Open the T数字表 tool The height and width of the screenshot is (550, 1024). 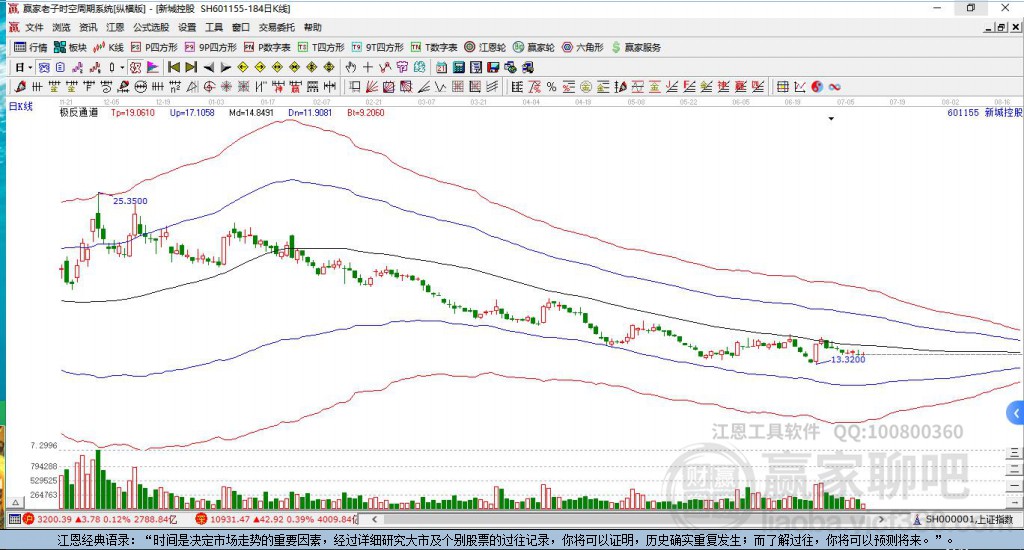pyautogui.click(x=434, y=47)
